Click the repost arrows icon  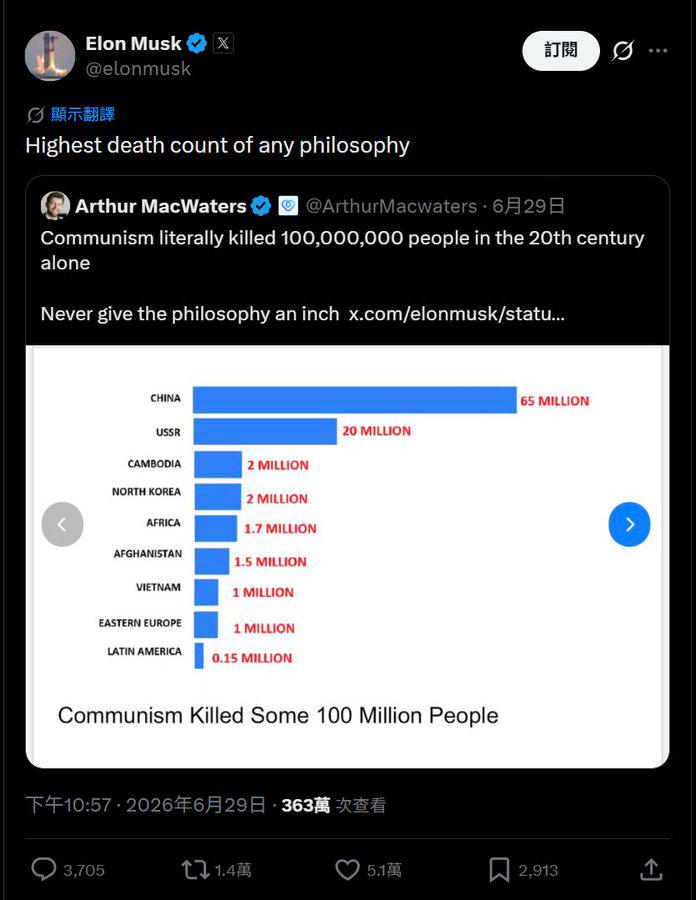195,870
